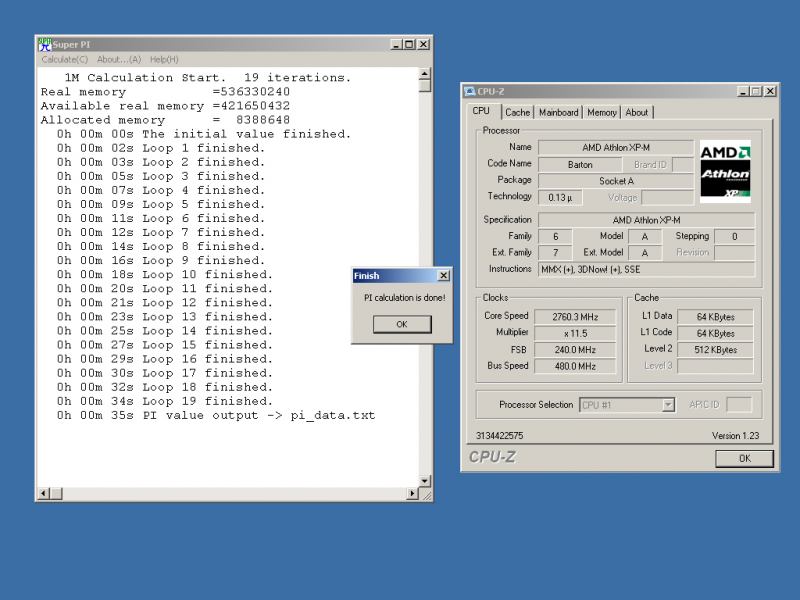Click the L1 Code 64 KBytes field
The image size is (800, 600).
715,333
